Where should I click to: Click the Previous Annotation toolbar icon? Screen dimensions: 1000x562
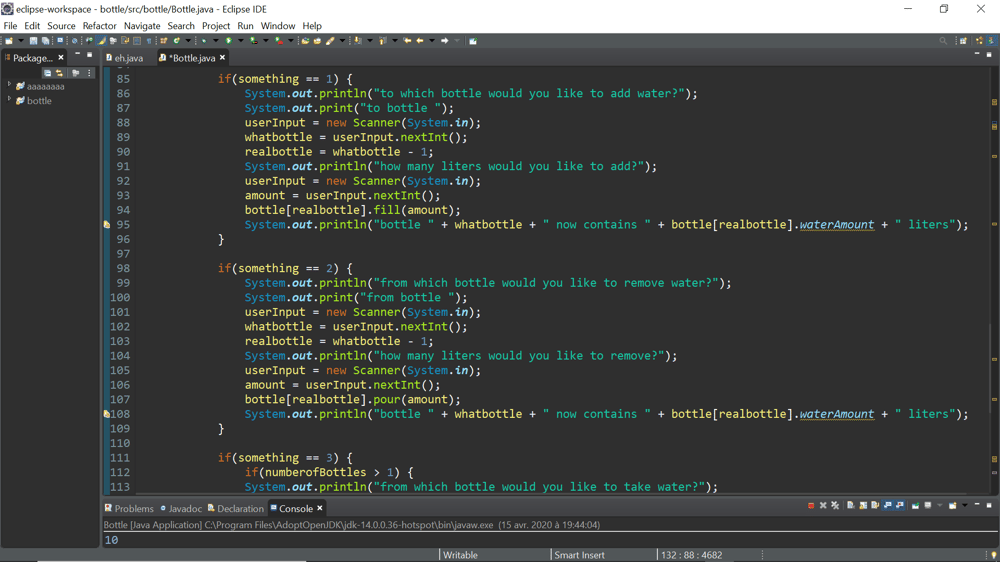(x=383, y=41)
